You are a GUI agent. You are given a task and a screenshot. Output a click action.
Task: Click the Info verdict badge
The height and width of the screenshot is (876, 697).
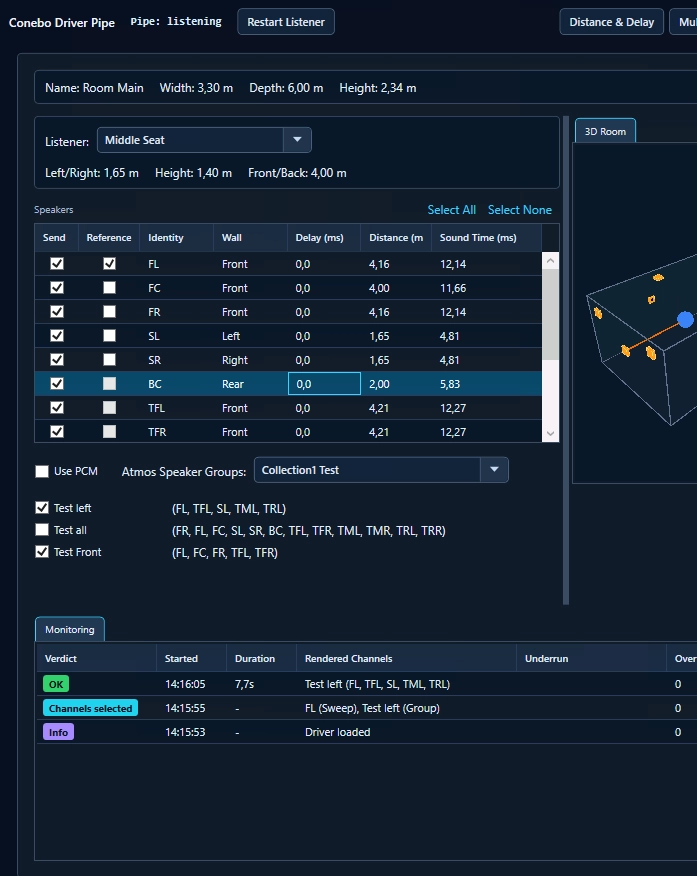[58, 732]
